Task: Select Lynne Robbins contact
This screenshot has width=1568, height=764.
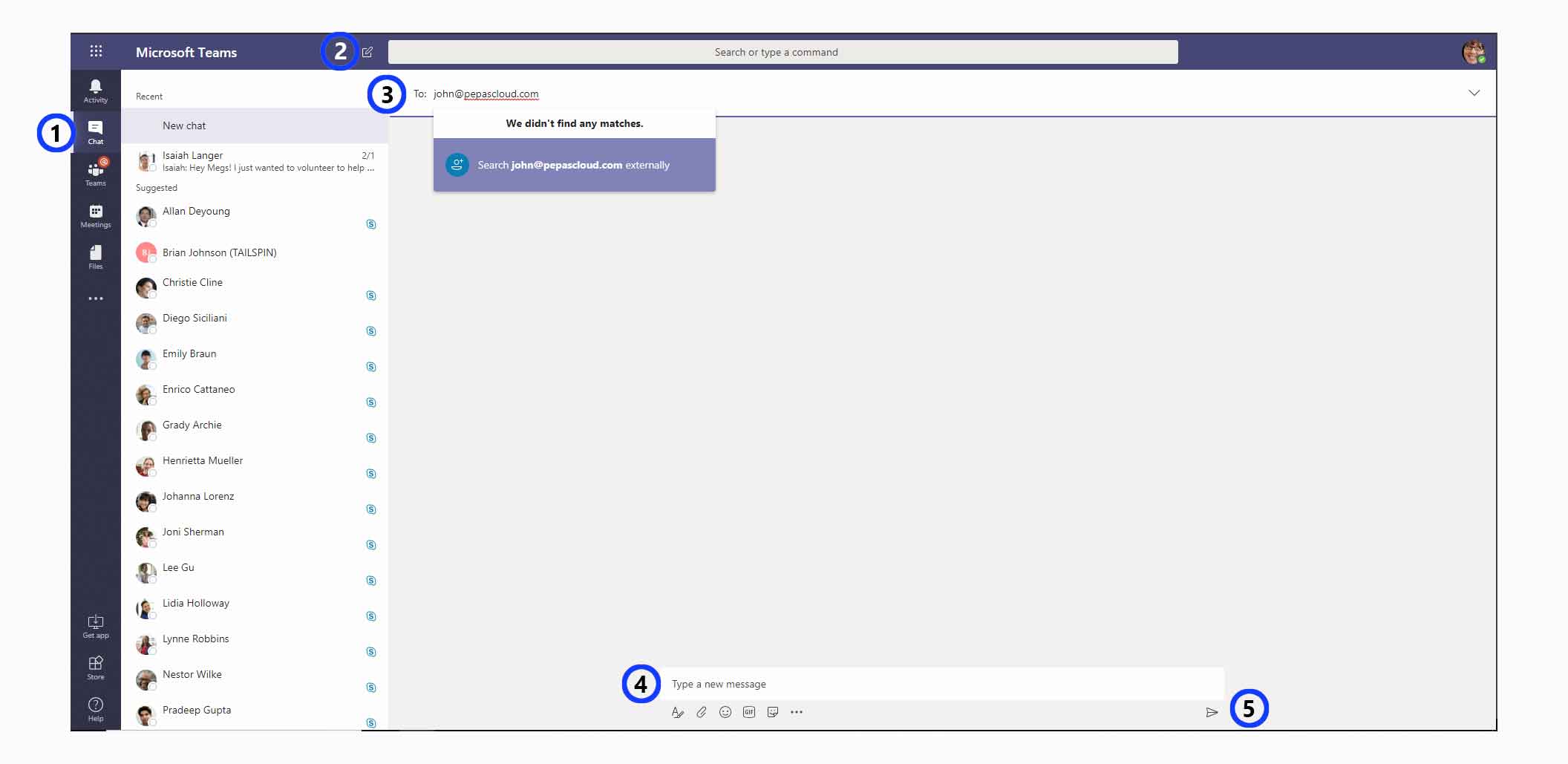Action: [255, 644]
